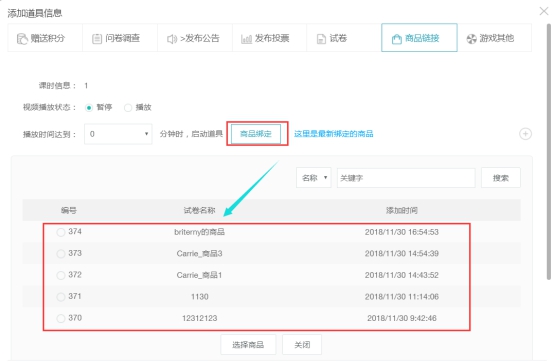Click the 搜索 button
This screenshot has height=362, width=554.
(x=501, y=178)
